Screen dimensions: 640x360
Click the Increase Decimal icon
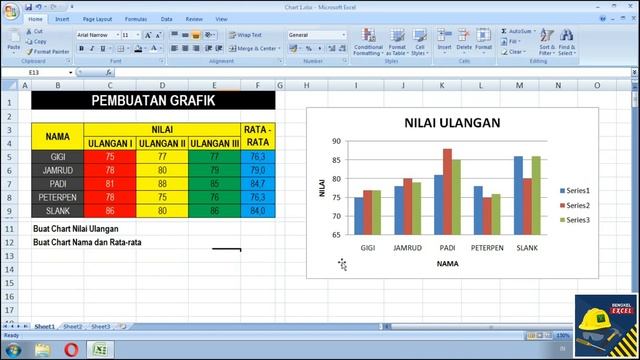tap(331, 49)
